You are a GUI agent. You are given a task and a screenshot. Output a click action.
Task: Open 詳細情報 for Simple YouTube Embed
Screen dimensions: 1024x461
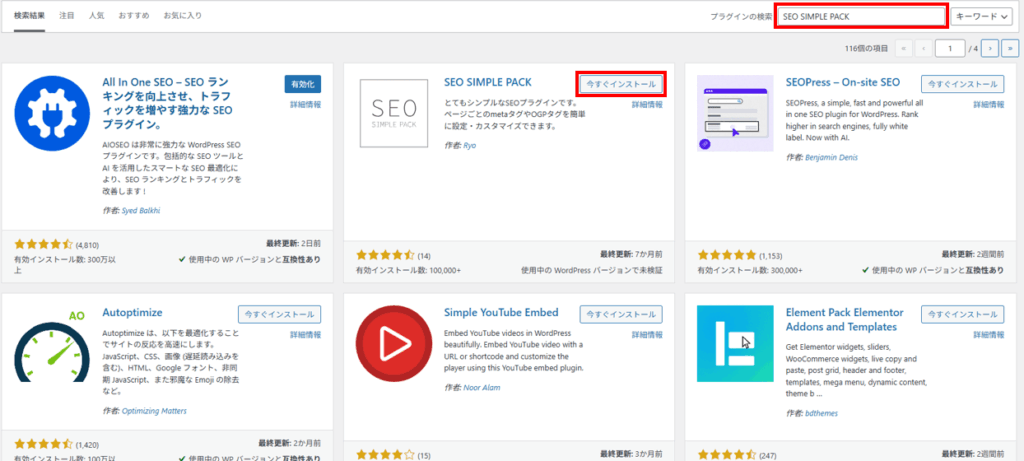[x=647, y=334]
